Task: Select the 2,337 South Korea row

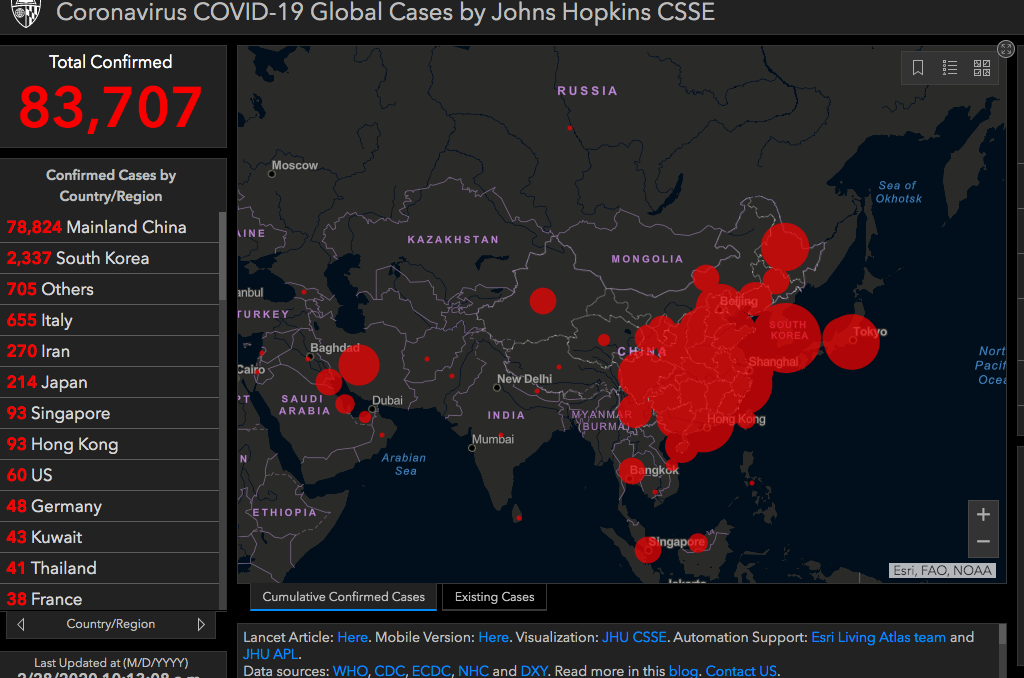Action: [110, 258]
